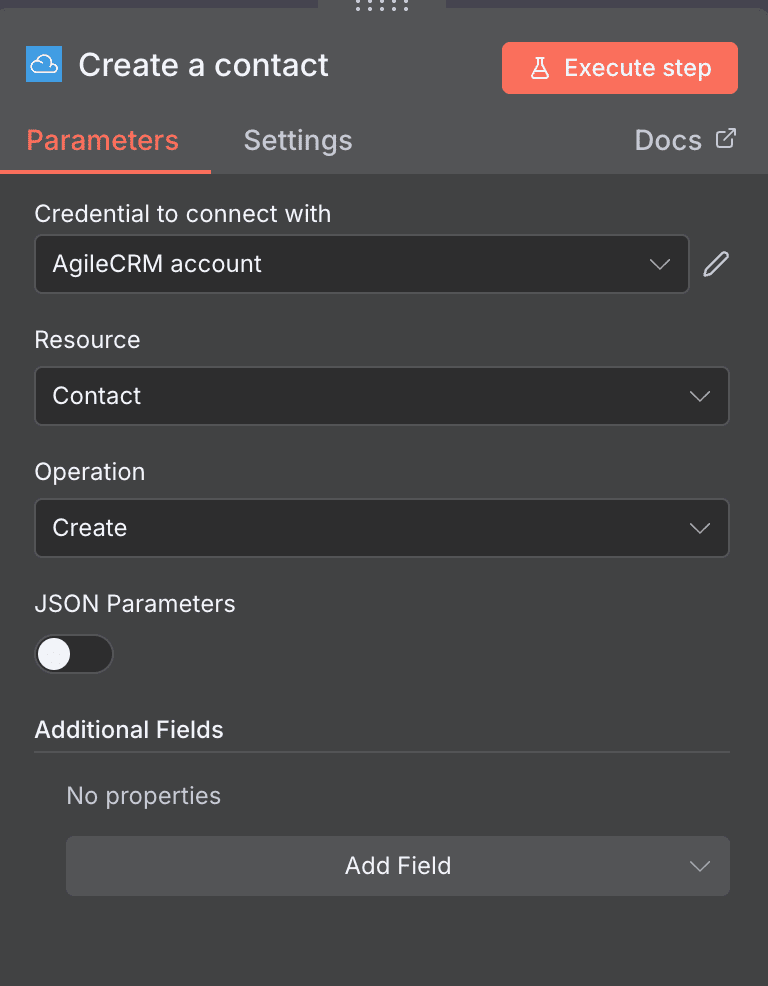768x986 pixels.
Task: Enable the JSON Parameters toggle
Action: pos(74,654)
